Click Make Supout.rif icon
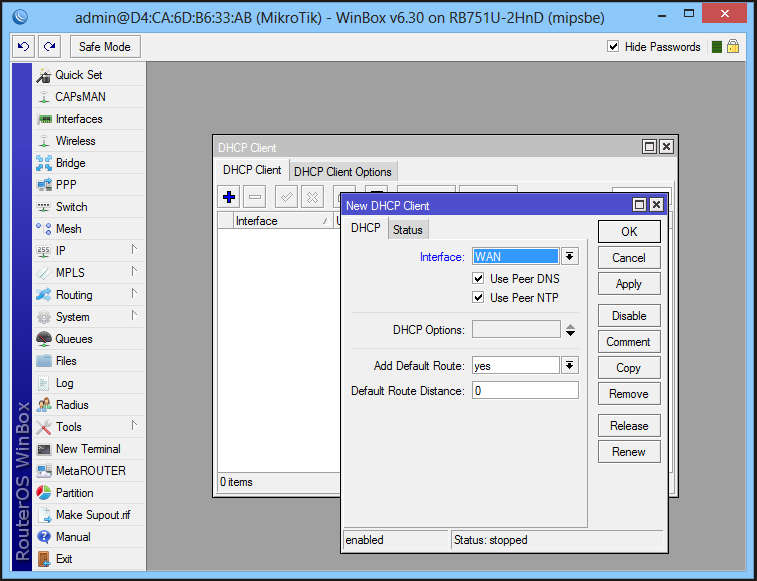The width and height of the screenshot is (757, 581). pyautogui.click(x=44, y=515)
